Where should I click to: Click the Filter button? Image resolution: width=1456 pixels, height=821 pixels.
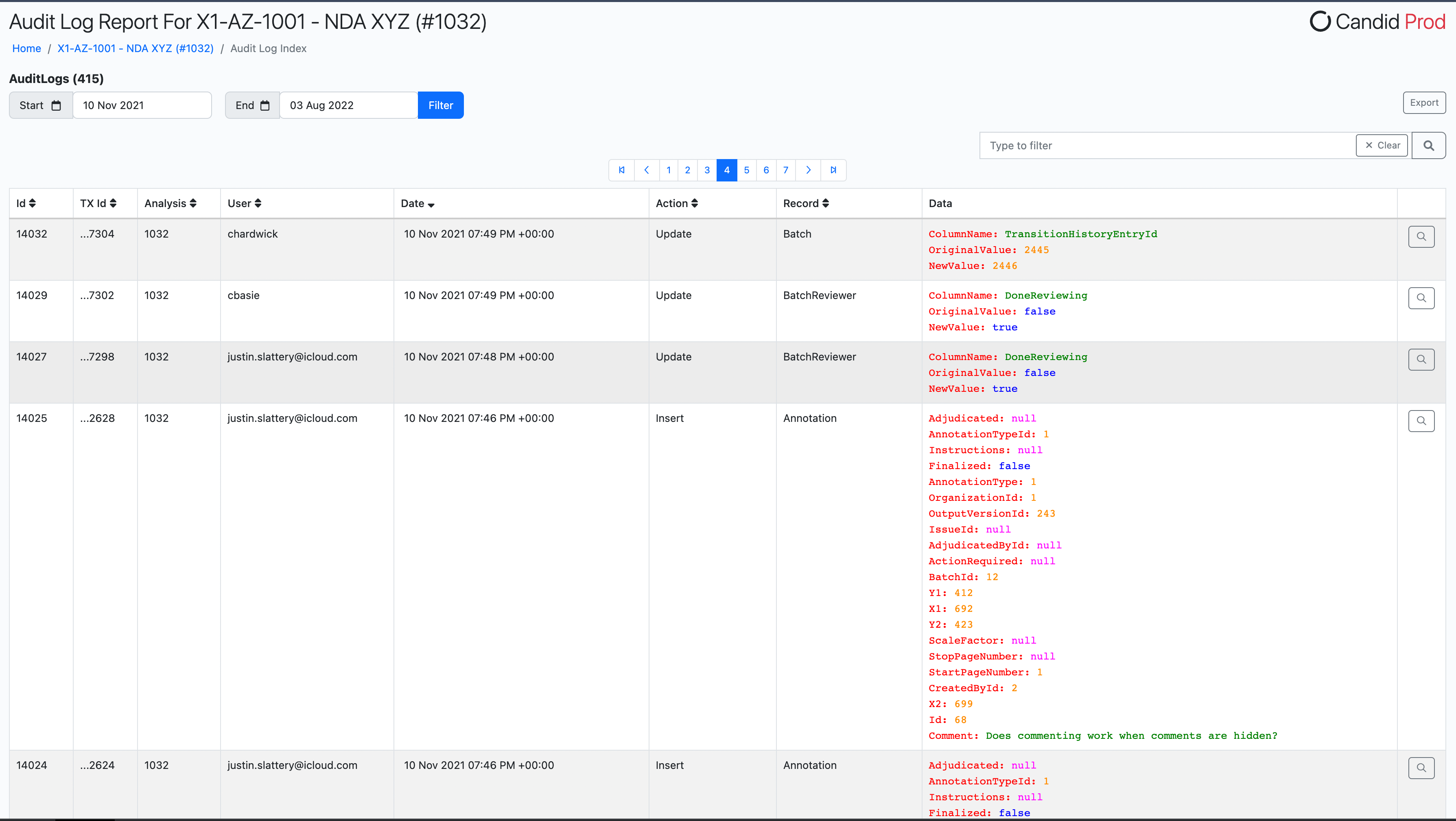point(440,105)
